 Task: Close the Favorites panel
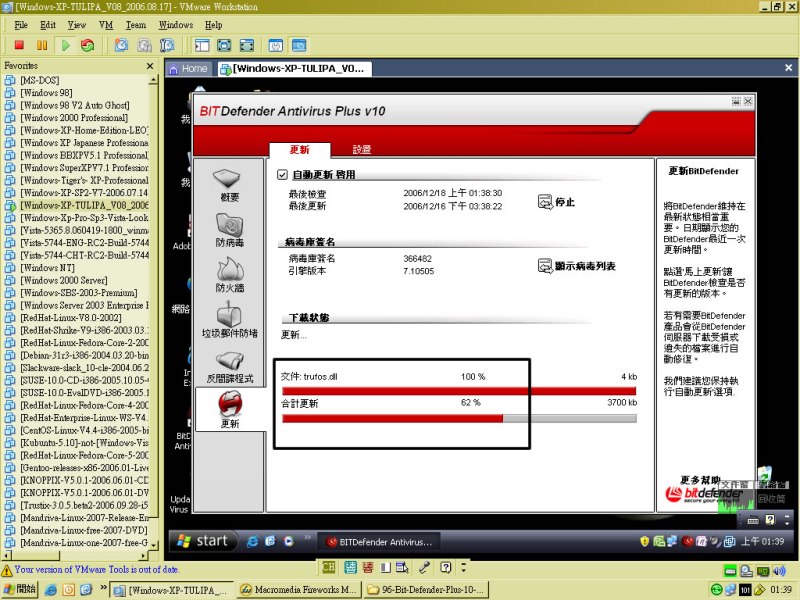[149, 66]
